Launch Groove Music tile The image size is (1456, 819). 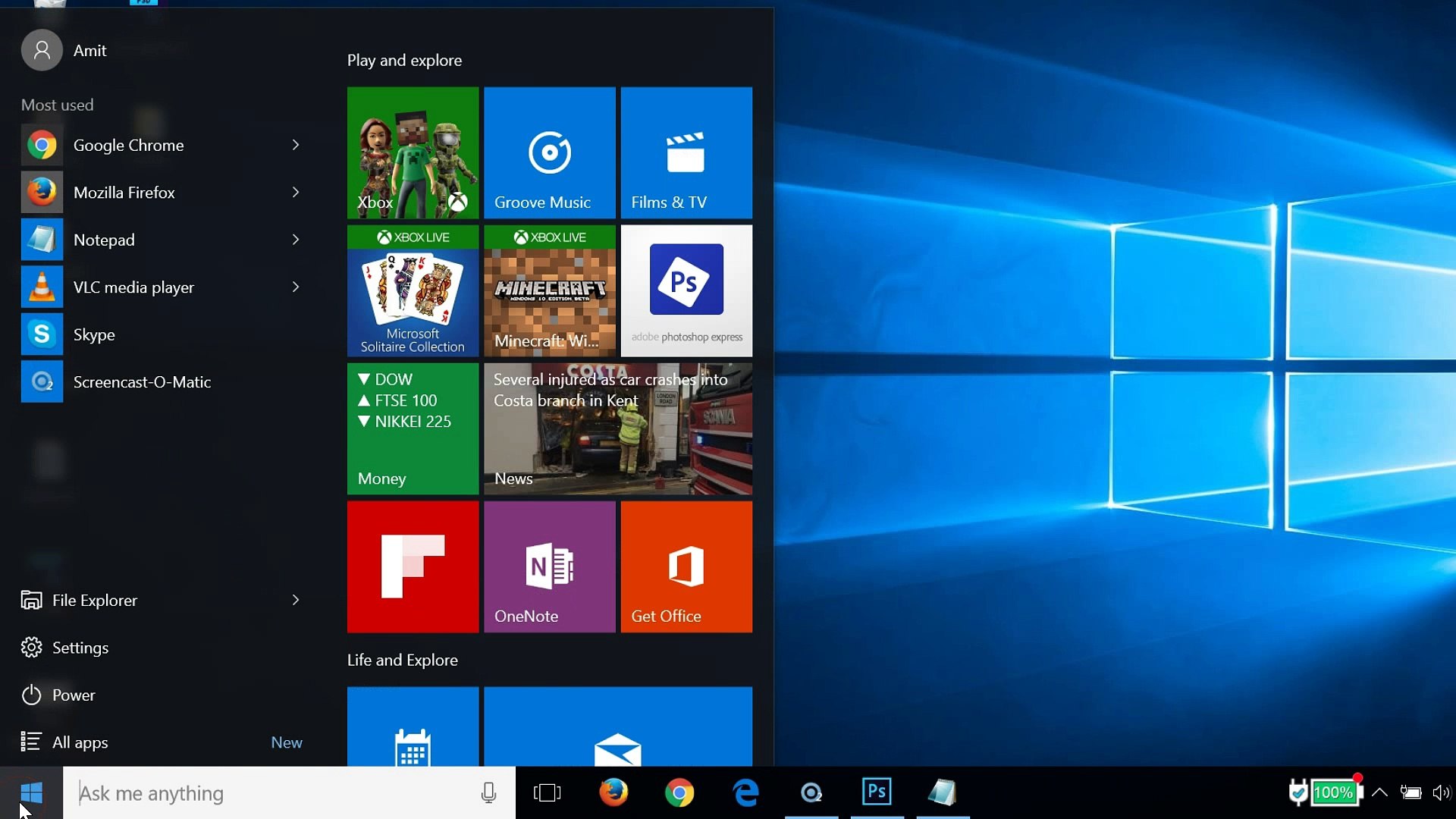[550, 152]
